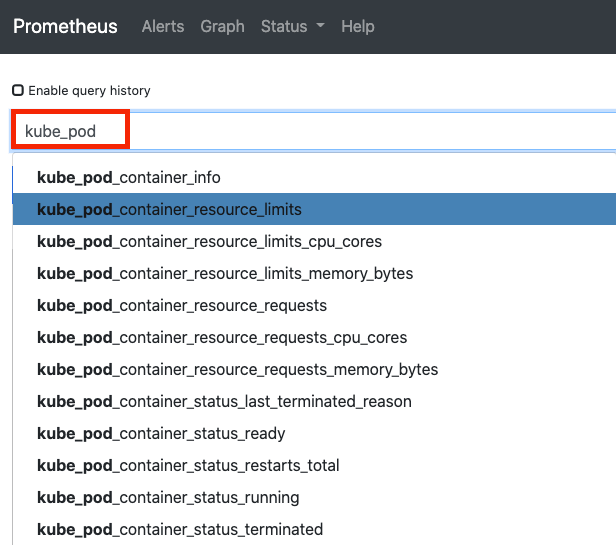Choose kube_pod_container_resource_requests suggestion
Image resolution: width=616 pixels, height=545 pixels.
tap(314, 306)
